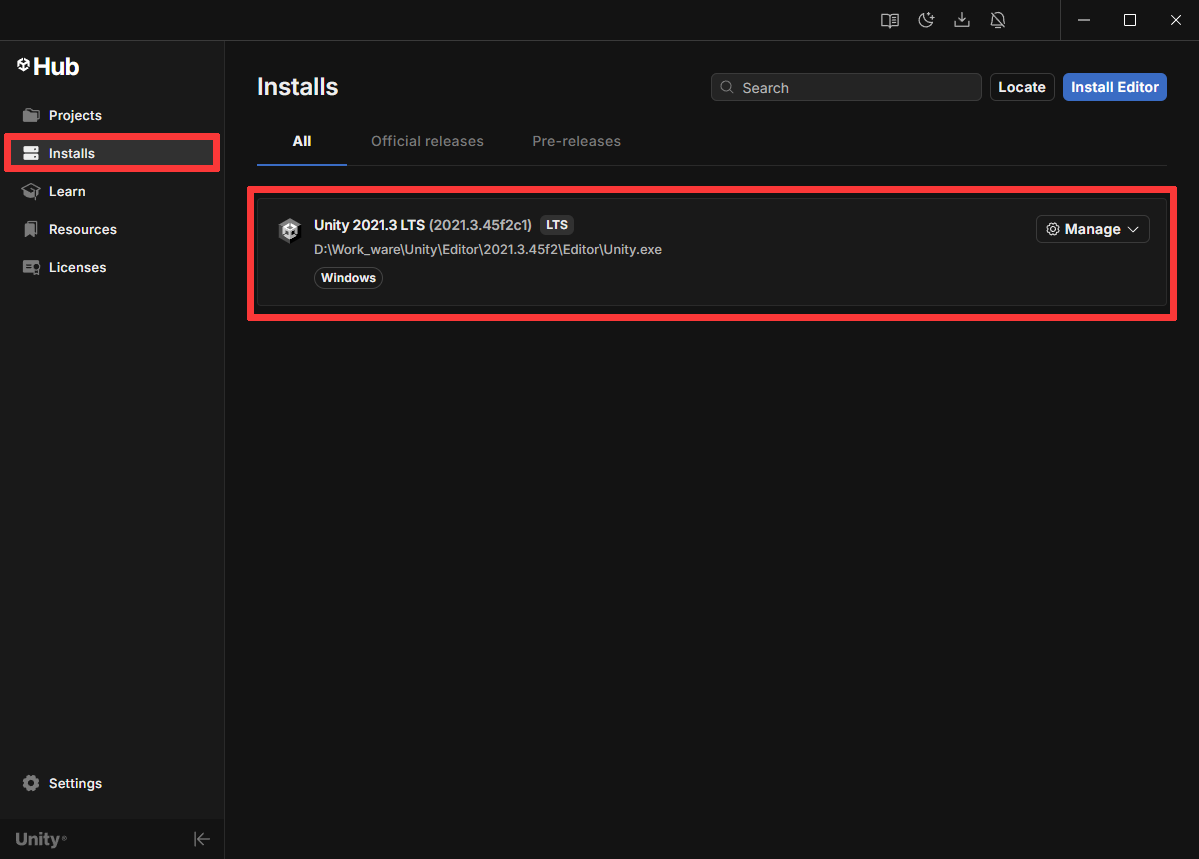Switch to the Pre-releases tab
Image resolution: width=1199 pixels, height=859 pixels.
click(x=576, y=141)
